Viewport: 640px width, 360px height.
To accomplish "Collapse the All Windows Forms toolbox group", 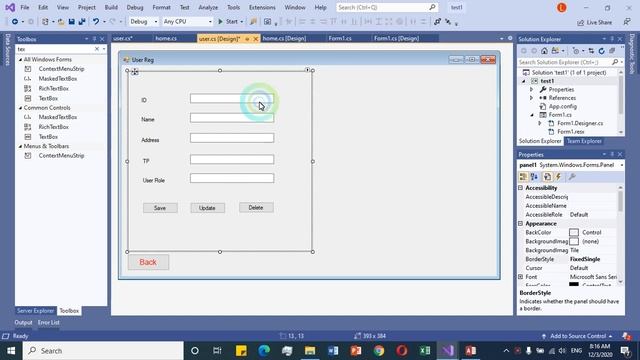I will (20, 60).
